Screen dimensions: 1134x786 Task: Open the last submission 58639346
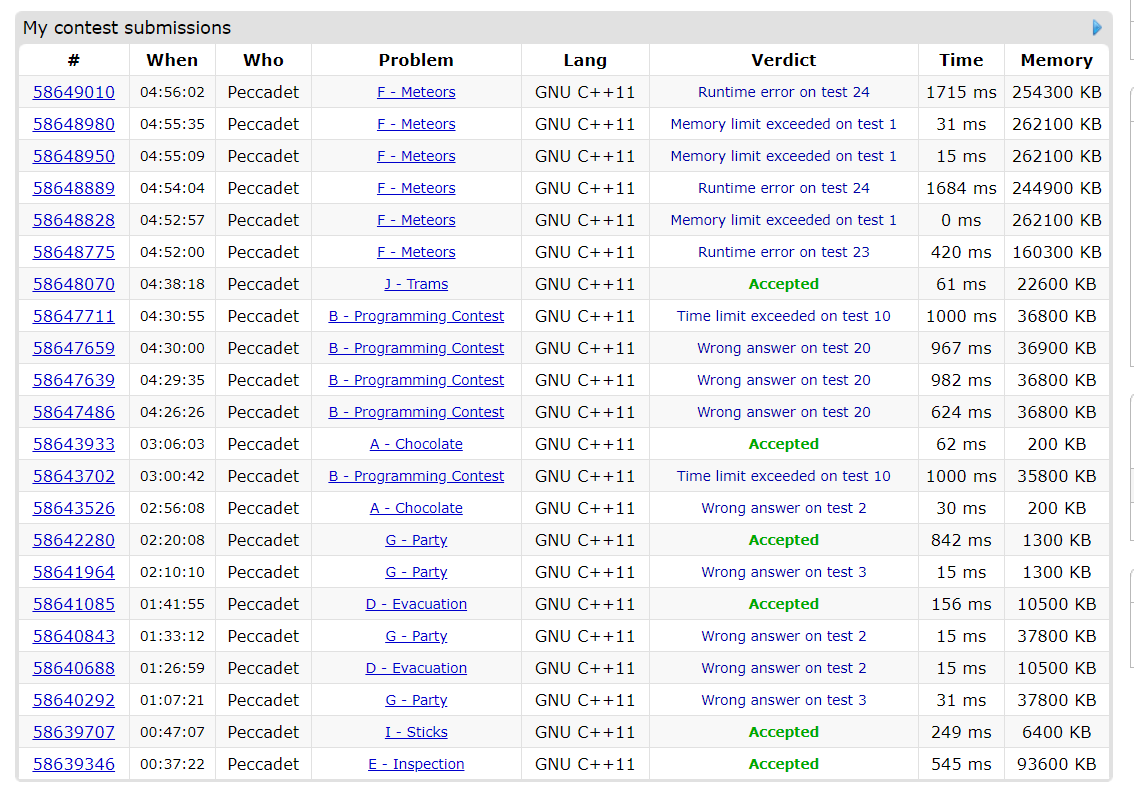point(73,764)
